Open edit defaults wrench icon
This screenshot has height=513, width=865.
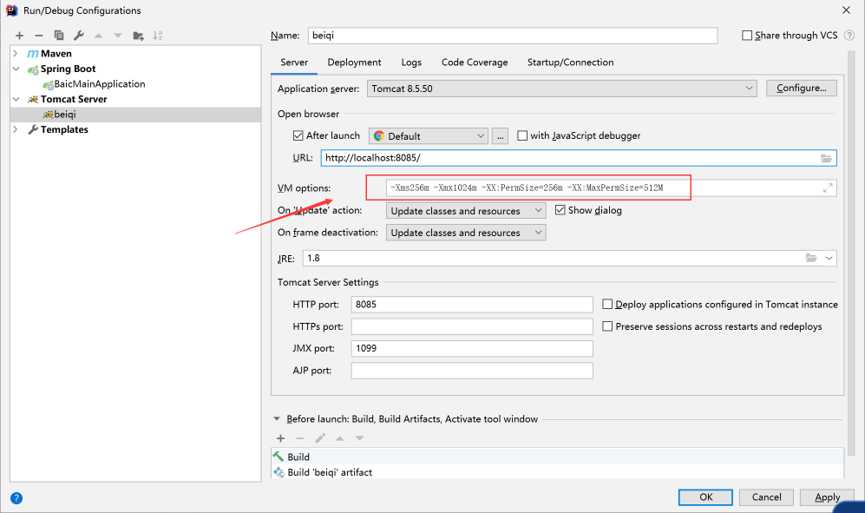[79, 36]
